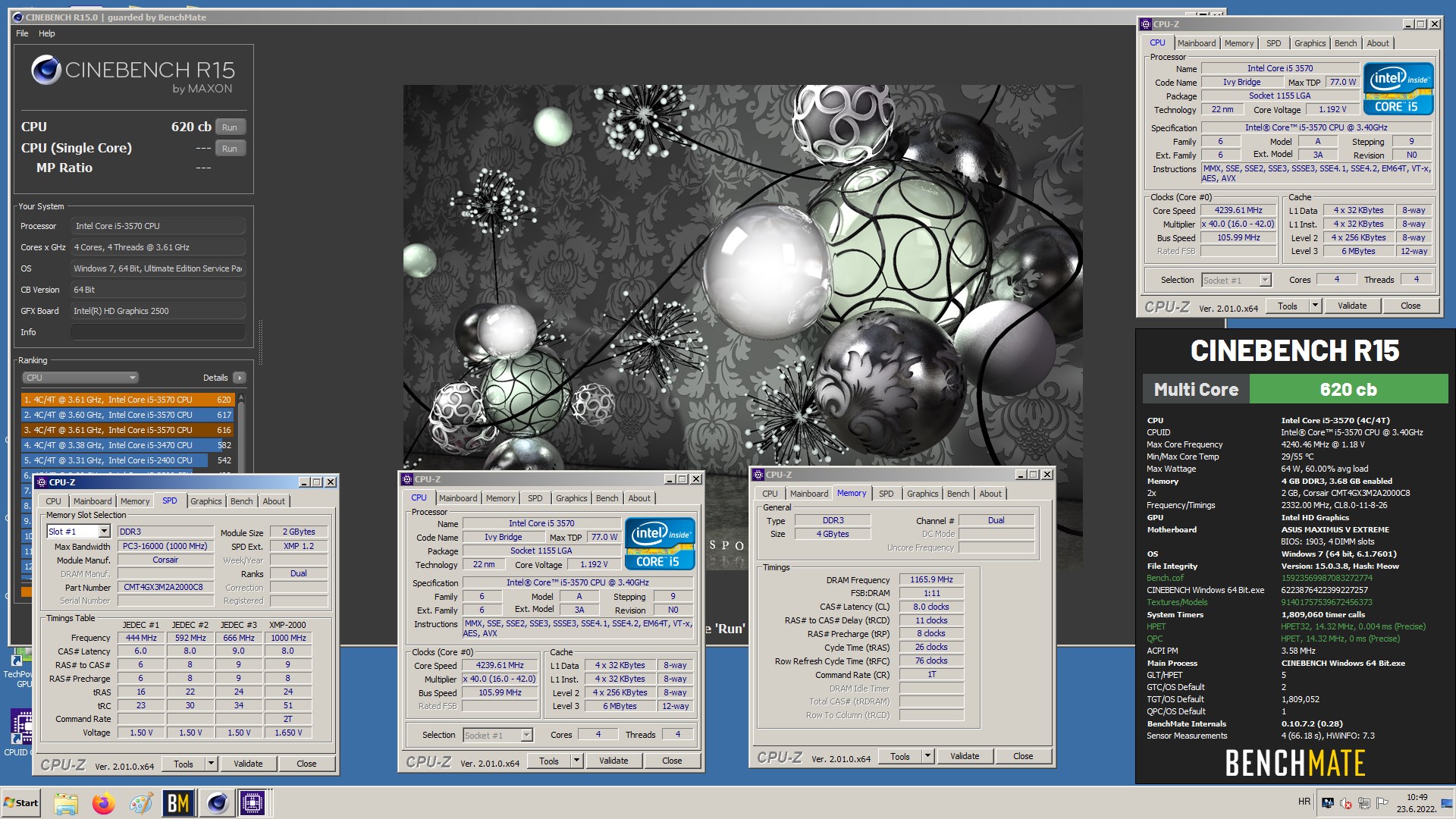Open the Start menu
Viewport: 1456px width, 819px height.
point(21,803)
